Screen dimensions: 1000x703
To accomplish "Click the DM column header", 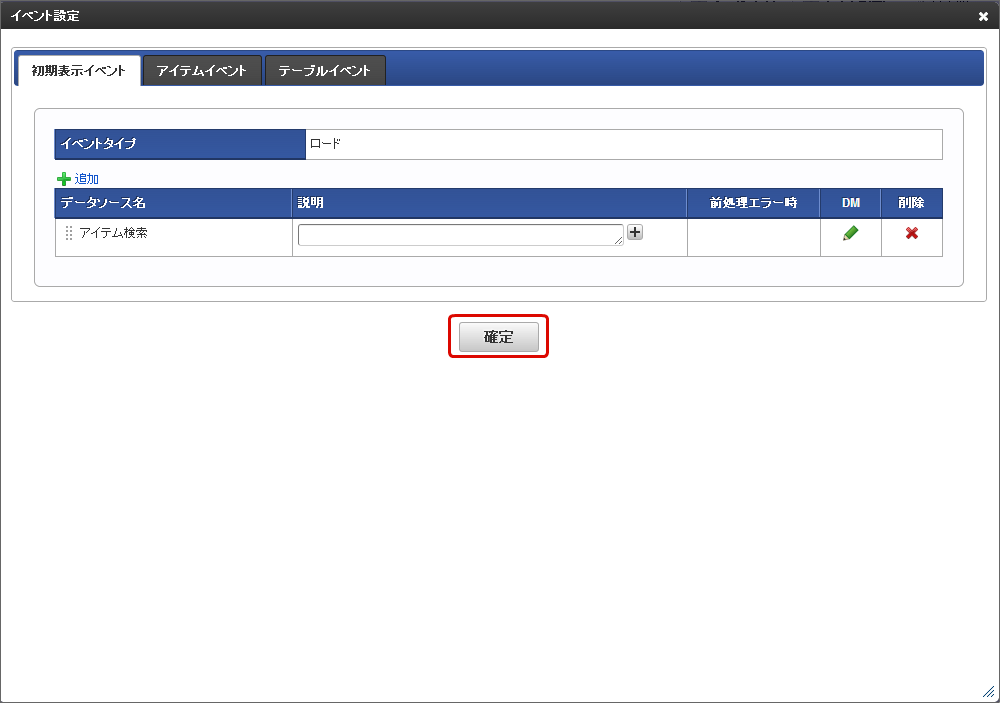I will [x=851, y=203].
